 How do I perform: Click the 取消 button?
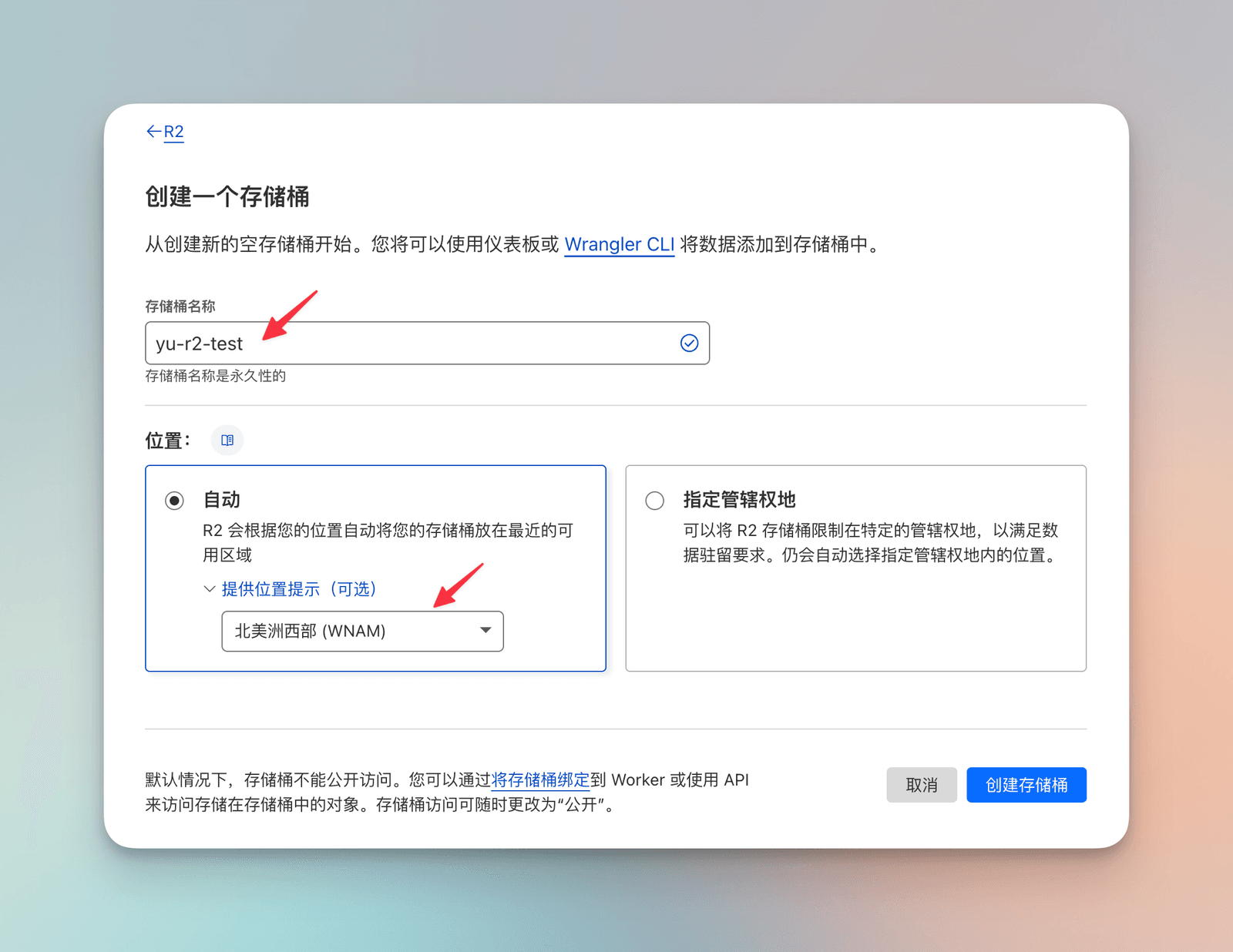pyautogui.click(x=921, y=785)
